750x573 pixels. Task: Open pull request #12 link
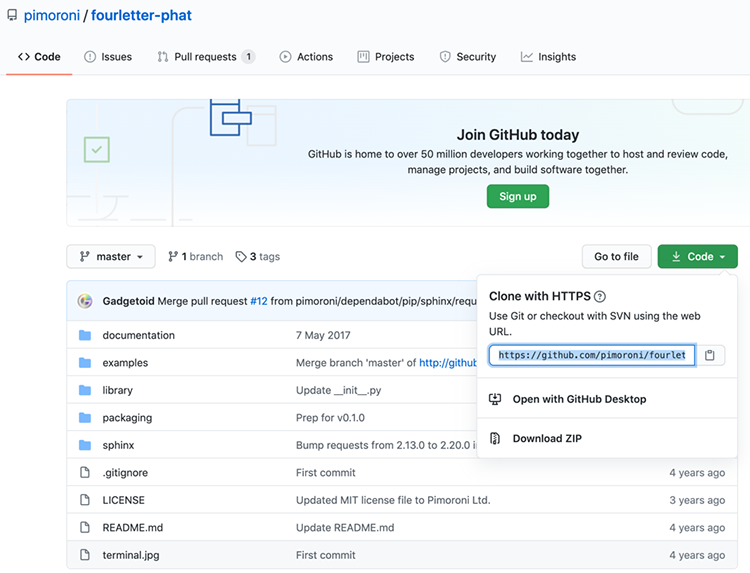pyautogui.click(x=259, y=301)
